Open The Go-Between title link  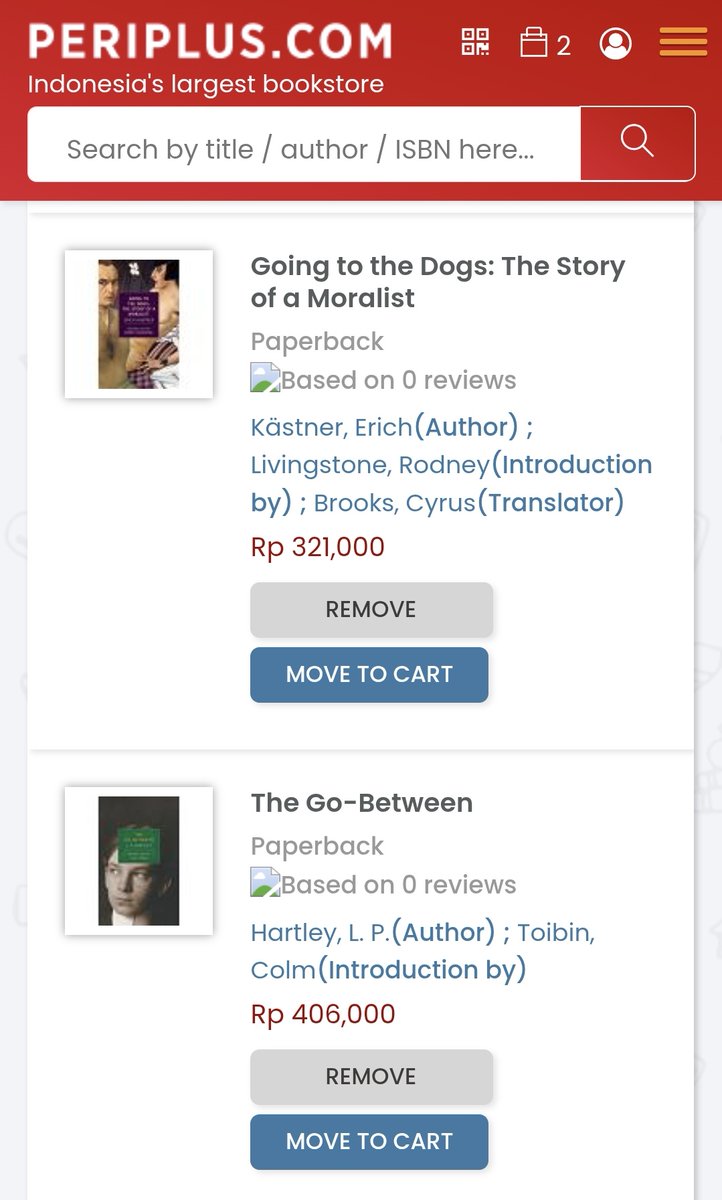tap(362, 803)
